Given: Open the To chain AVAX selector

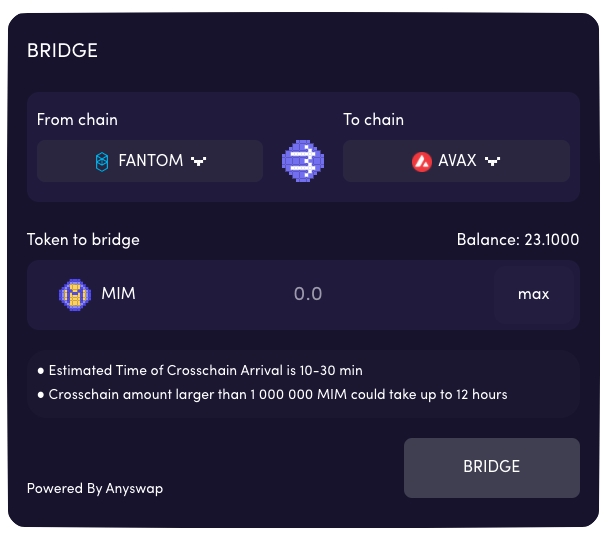Looking at the screenshot, I should coord(456,161).
